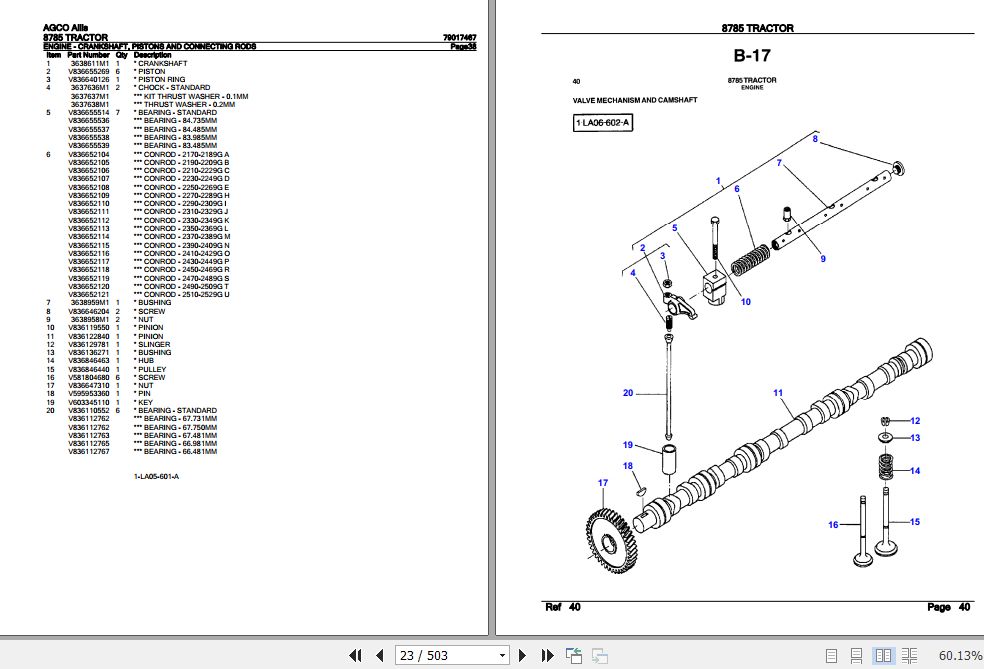
Task: Return to the previous view with the green arrow
Action: [x=574, y=655]
